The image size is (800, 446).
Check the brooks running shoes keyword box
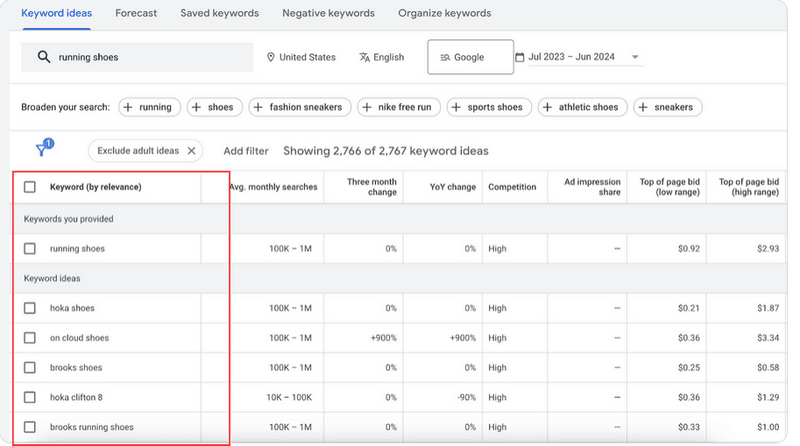[x=30, y=427]
